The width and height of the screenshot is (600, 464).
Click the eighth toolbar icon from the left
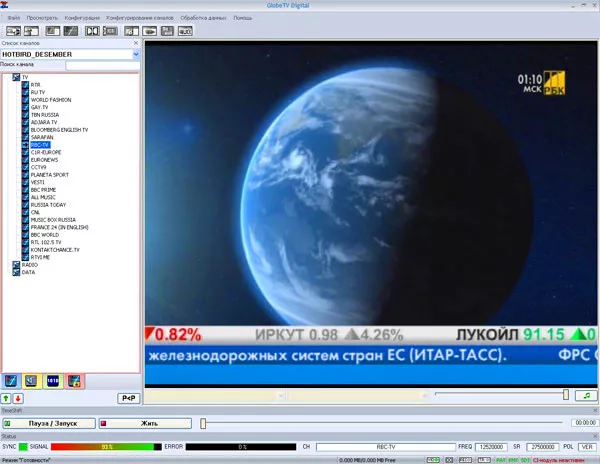click(x=150, y=31)
